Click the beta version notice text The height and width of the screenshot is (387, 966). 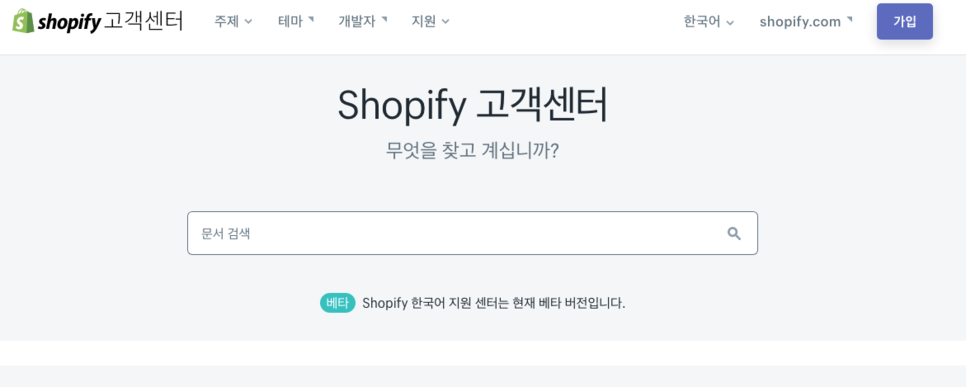493,303
